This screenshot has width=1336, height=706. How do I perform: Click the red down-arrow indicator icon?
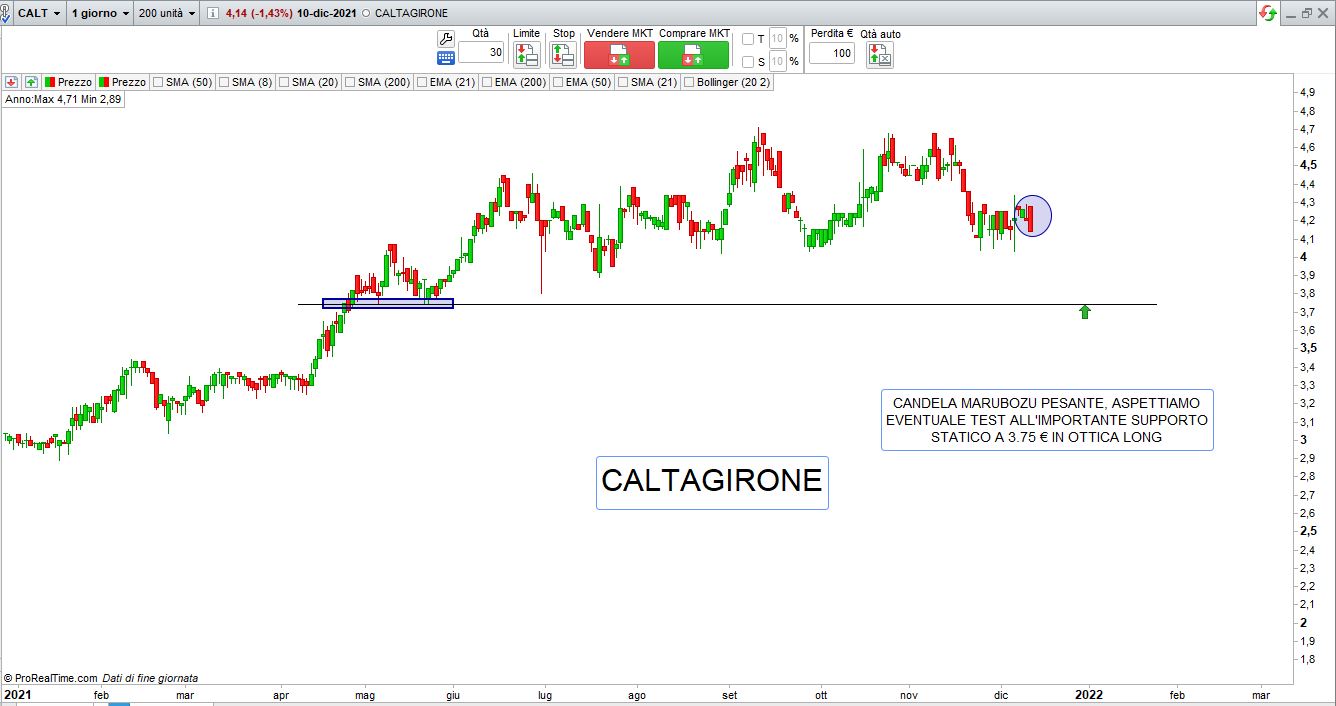(12, 82)
